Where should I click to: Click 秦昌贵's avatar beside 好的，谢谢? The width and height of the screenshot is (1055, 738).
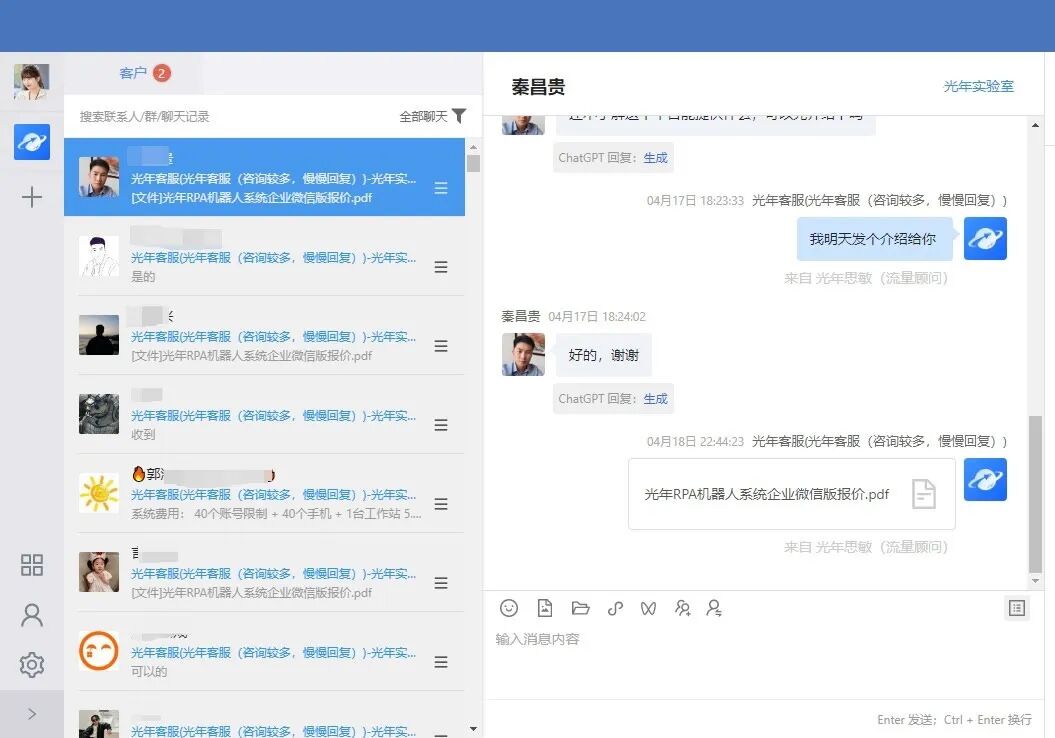coord(523,354)
